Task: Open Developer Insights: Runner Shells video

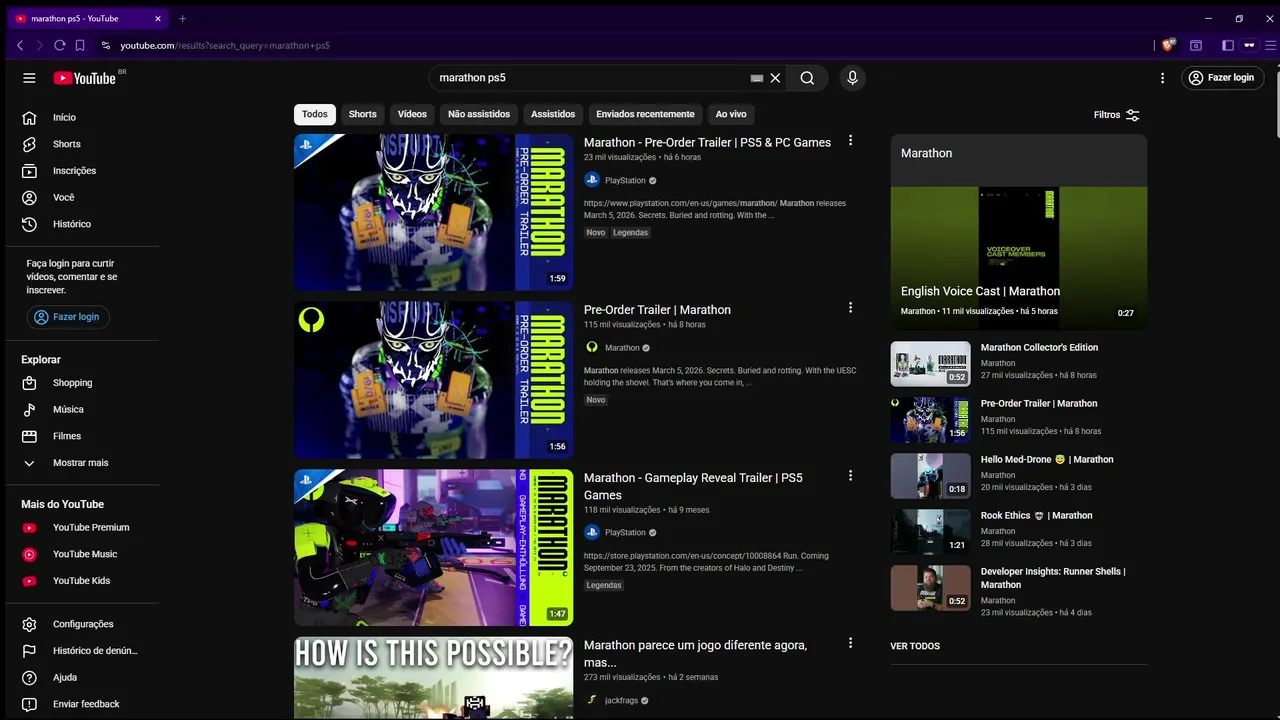Action: (x=1053, y=578)
